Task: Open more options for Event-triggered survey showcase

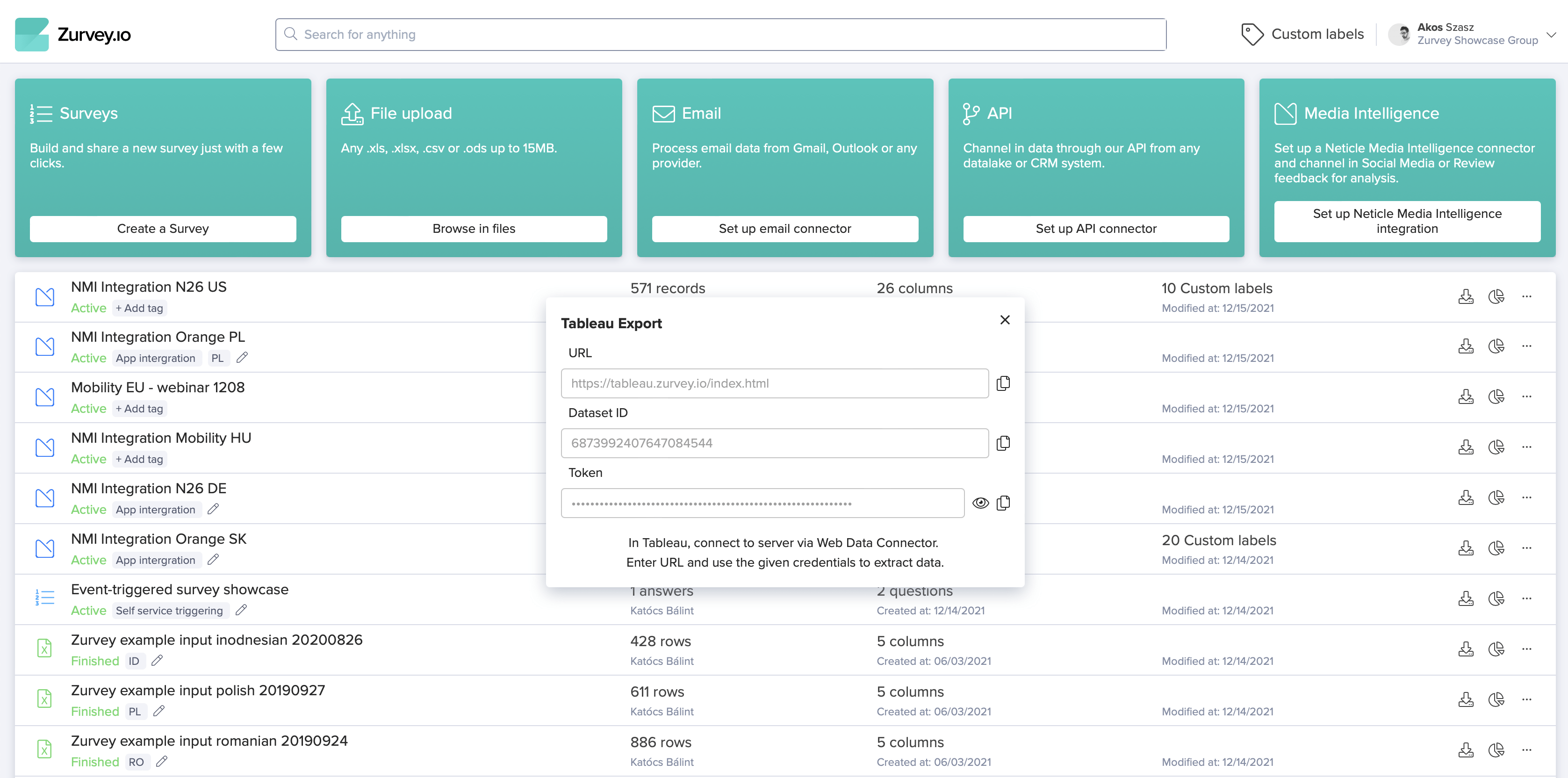Action: [x=1526, y=598]
